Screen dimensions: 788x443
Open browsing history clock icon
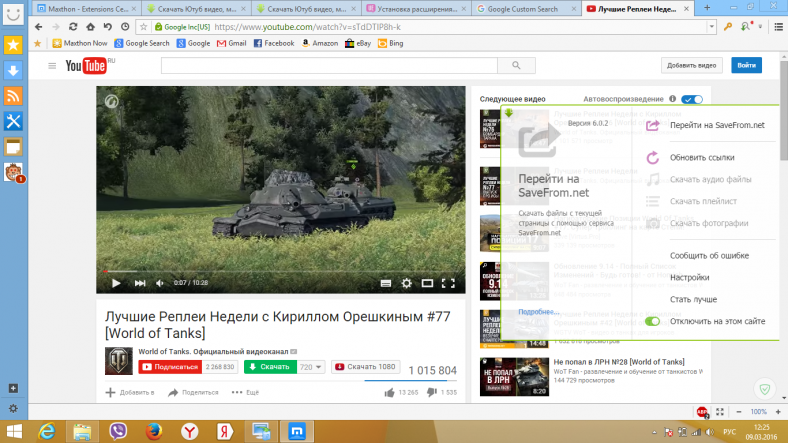(x=125, y=27)
